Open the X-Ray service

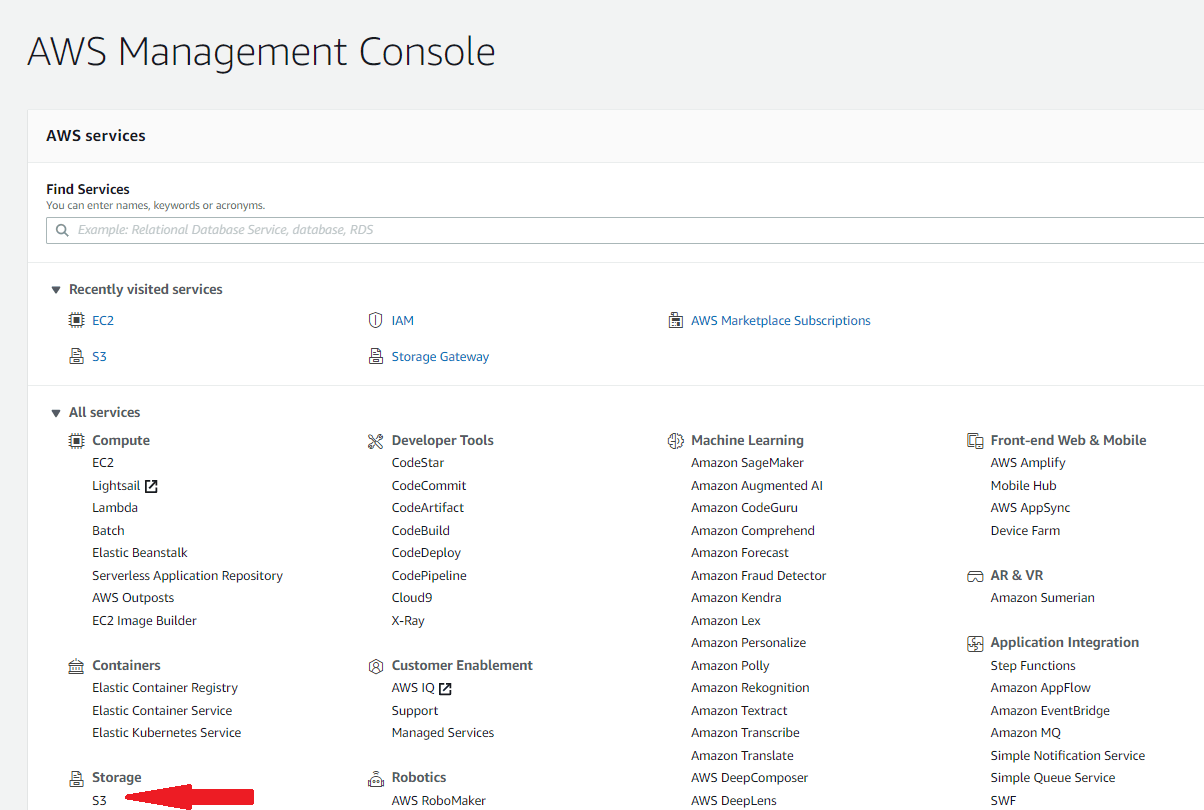pos(408,621)
